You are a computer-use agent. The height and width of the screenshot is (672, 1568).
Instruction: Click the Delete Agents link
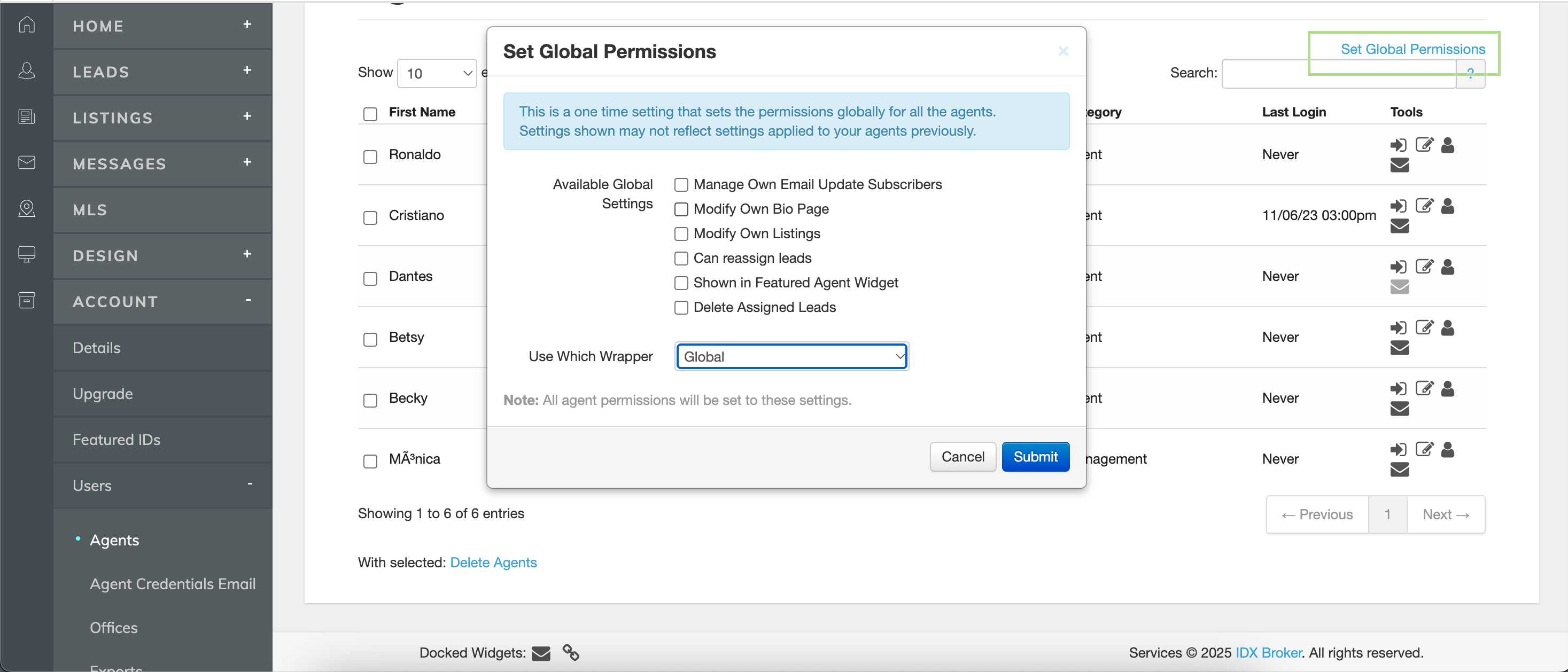[493, 562]
